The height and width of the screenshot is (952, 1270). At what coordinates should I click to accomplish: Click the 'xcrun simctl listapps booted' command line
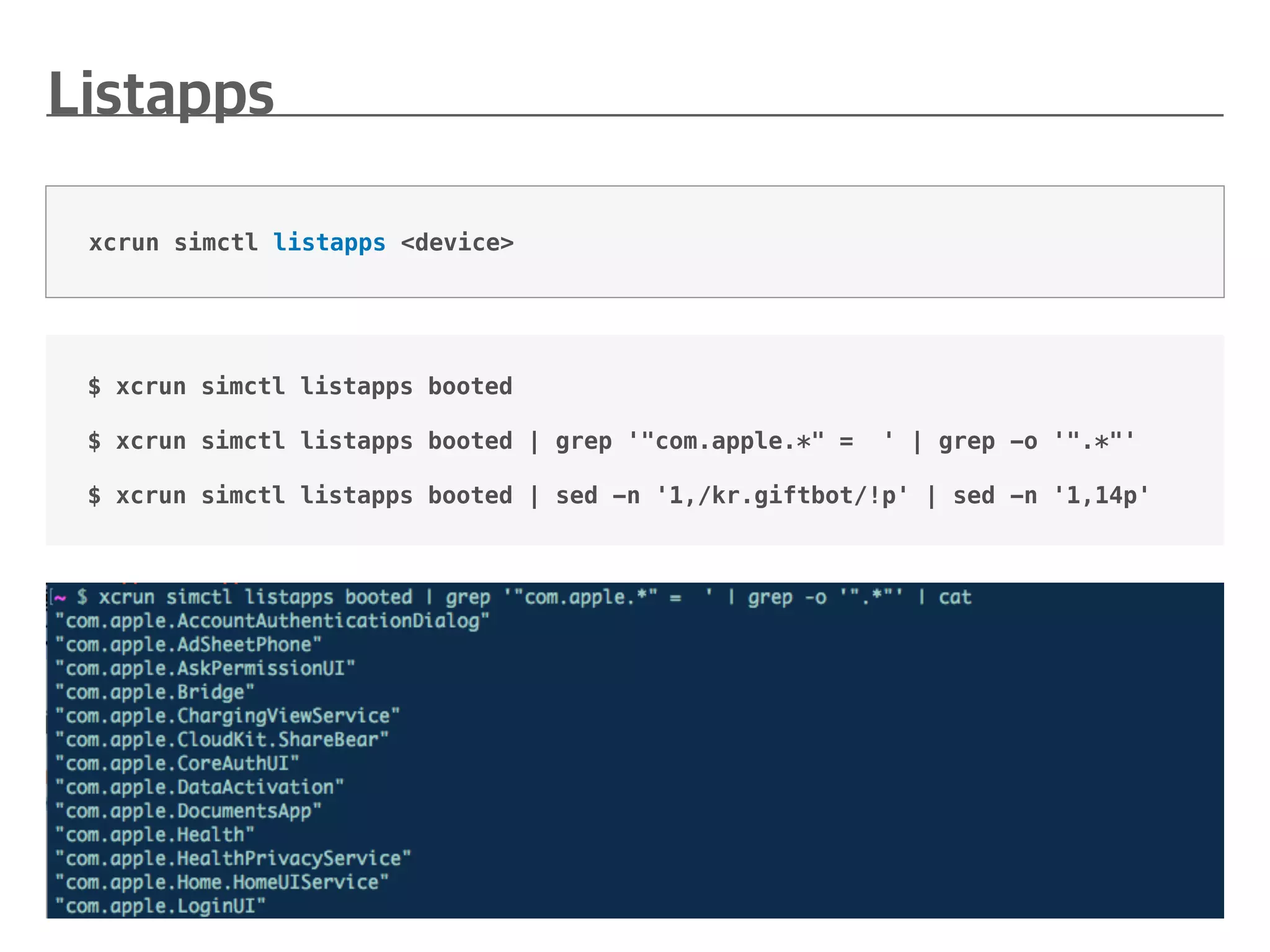pos(300,387)
